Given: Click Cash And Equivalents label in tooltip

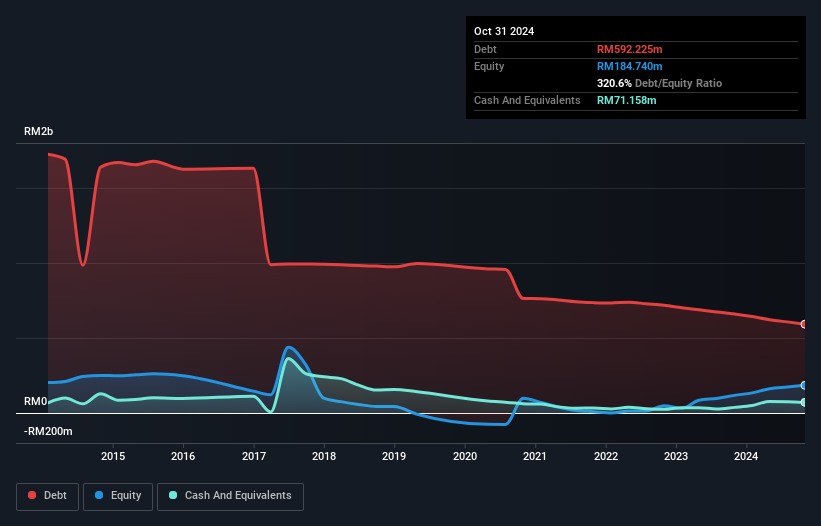Looking at the screenshot, I should (527, 100).
